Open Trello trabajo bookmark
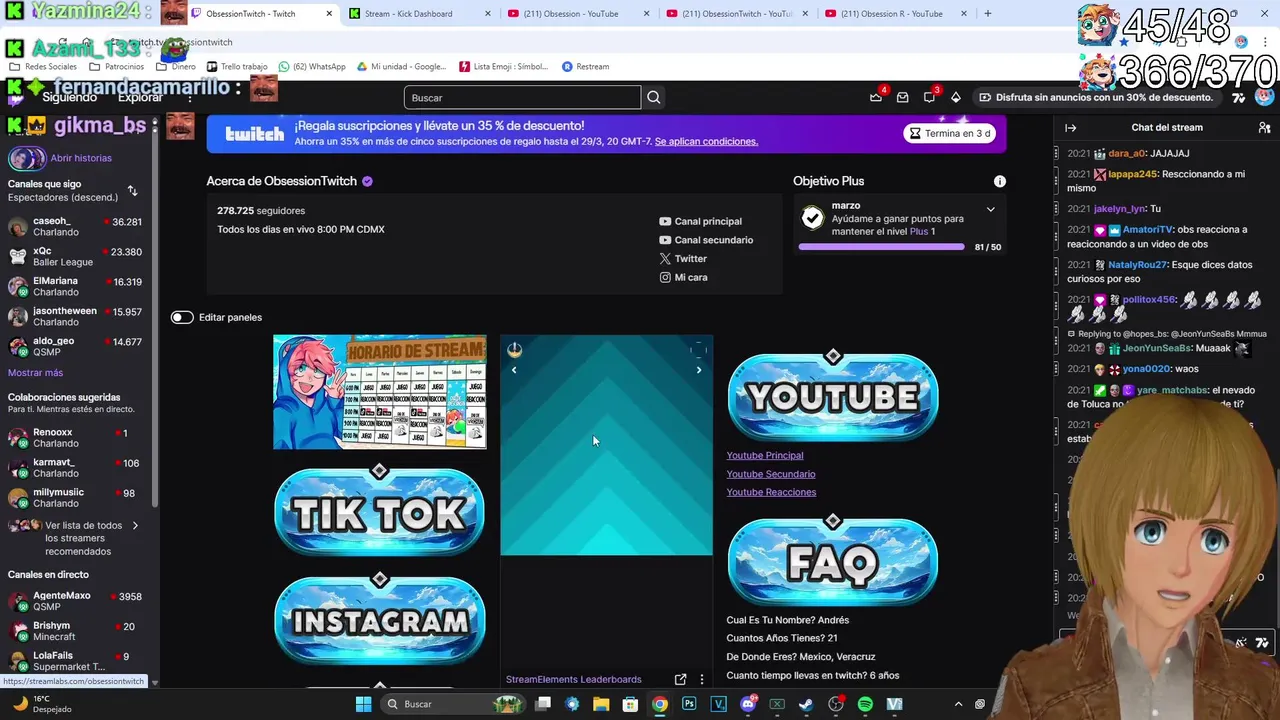The image size is (1280, 720). coord(237,66)
